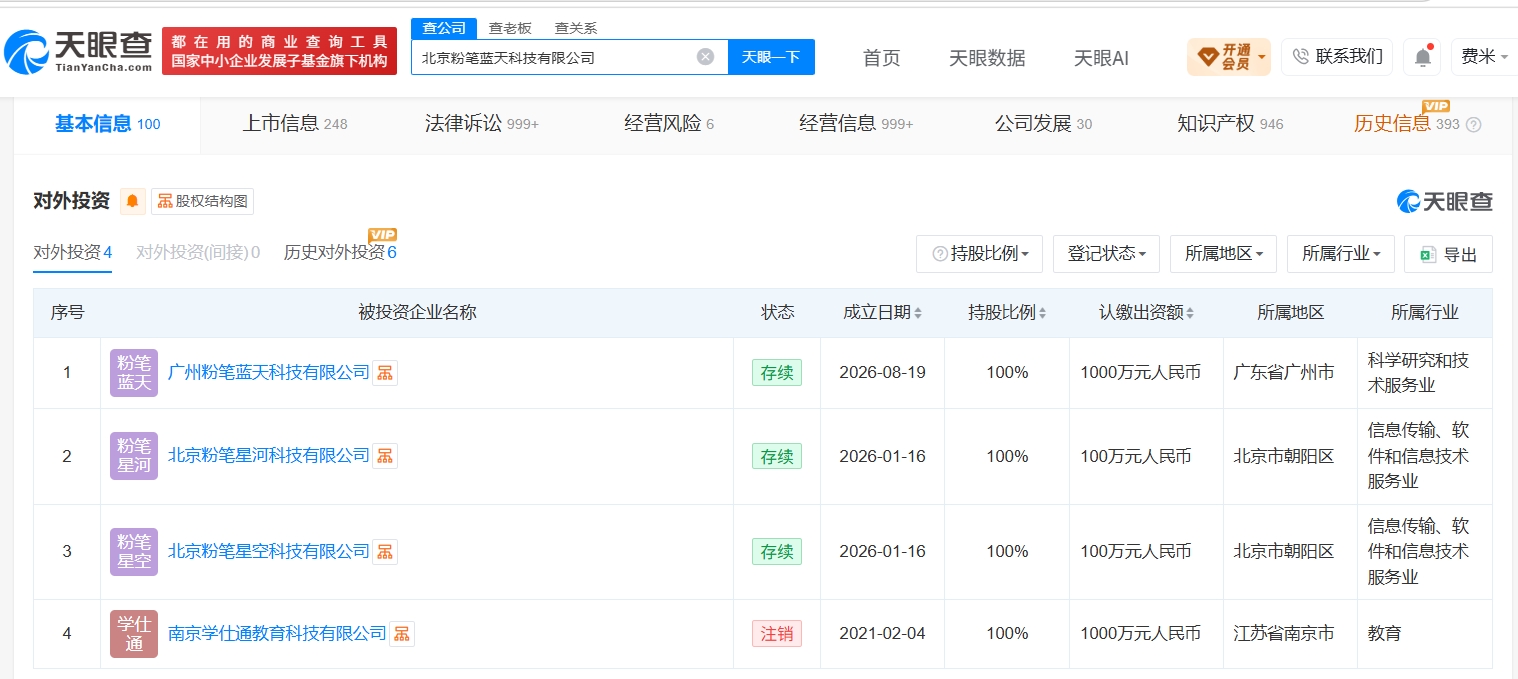Click the Tianyancha logo at top left
This screenshot has width=1518, height=679.
click(78, 51)
